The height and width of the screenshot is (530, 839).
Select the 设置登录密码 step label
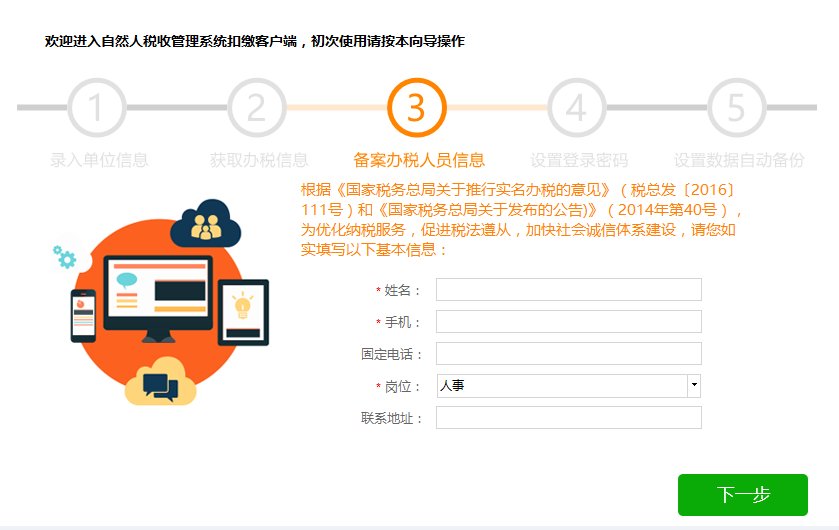click(579, 160)
